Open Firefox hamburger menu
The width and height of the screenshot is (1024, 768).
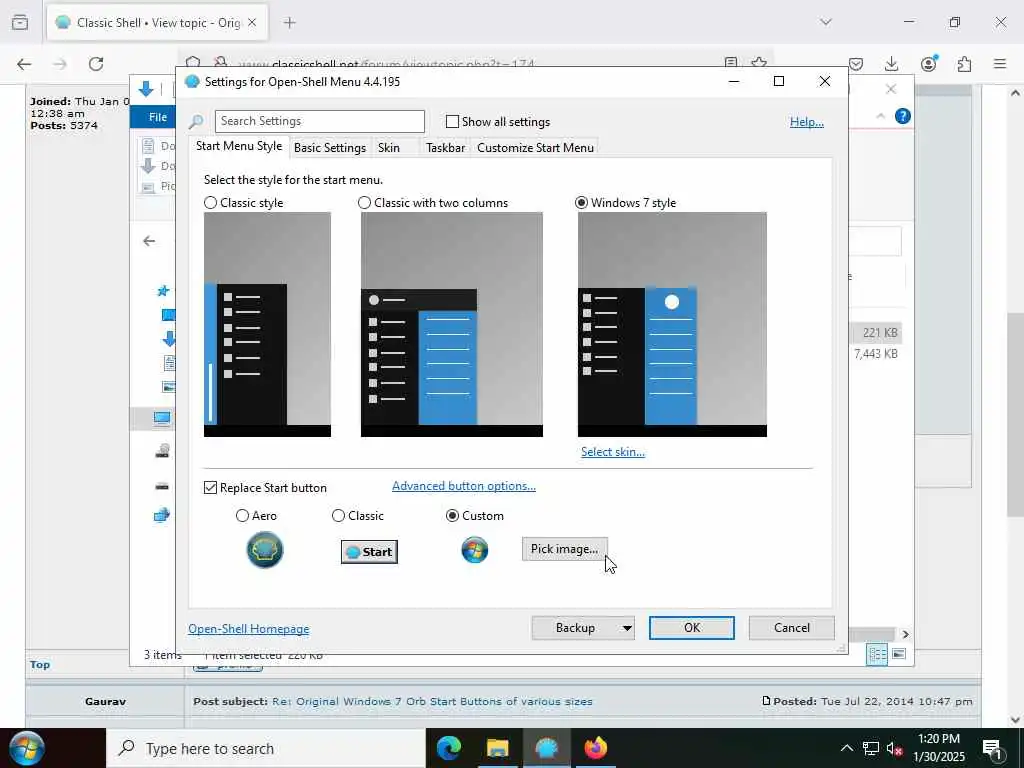(x=1000, y=64)
